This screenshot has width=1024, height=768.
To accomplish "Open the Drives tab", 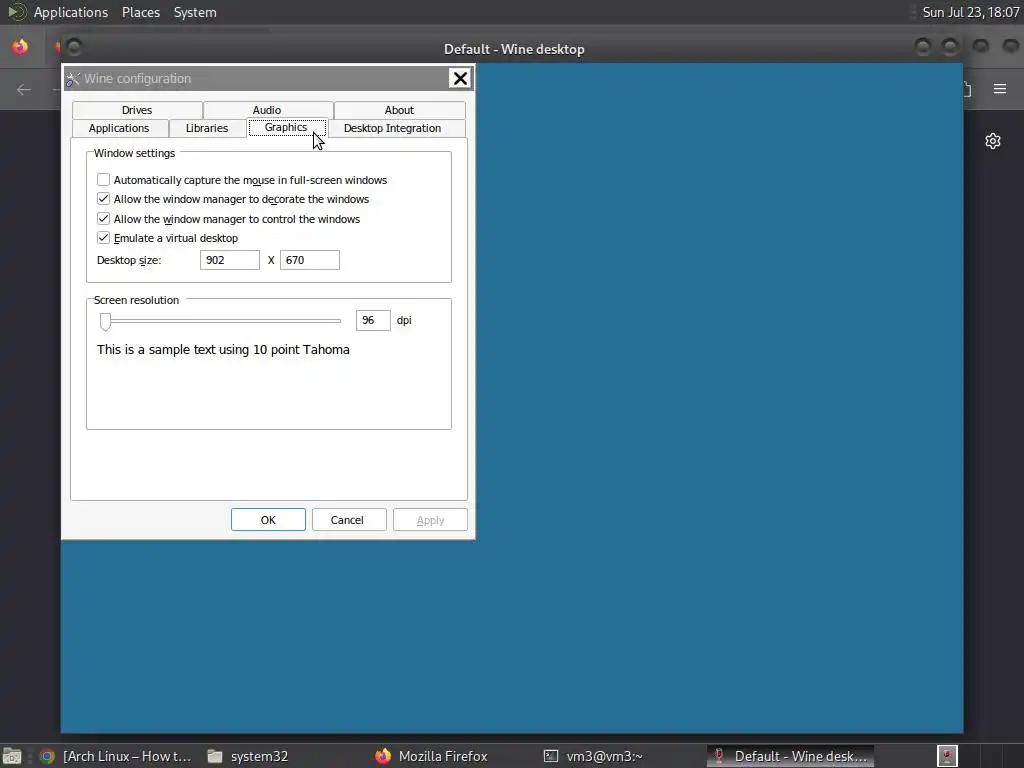I will coord(137,110).
